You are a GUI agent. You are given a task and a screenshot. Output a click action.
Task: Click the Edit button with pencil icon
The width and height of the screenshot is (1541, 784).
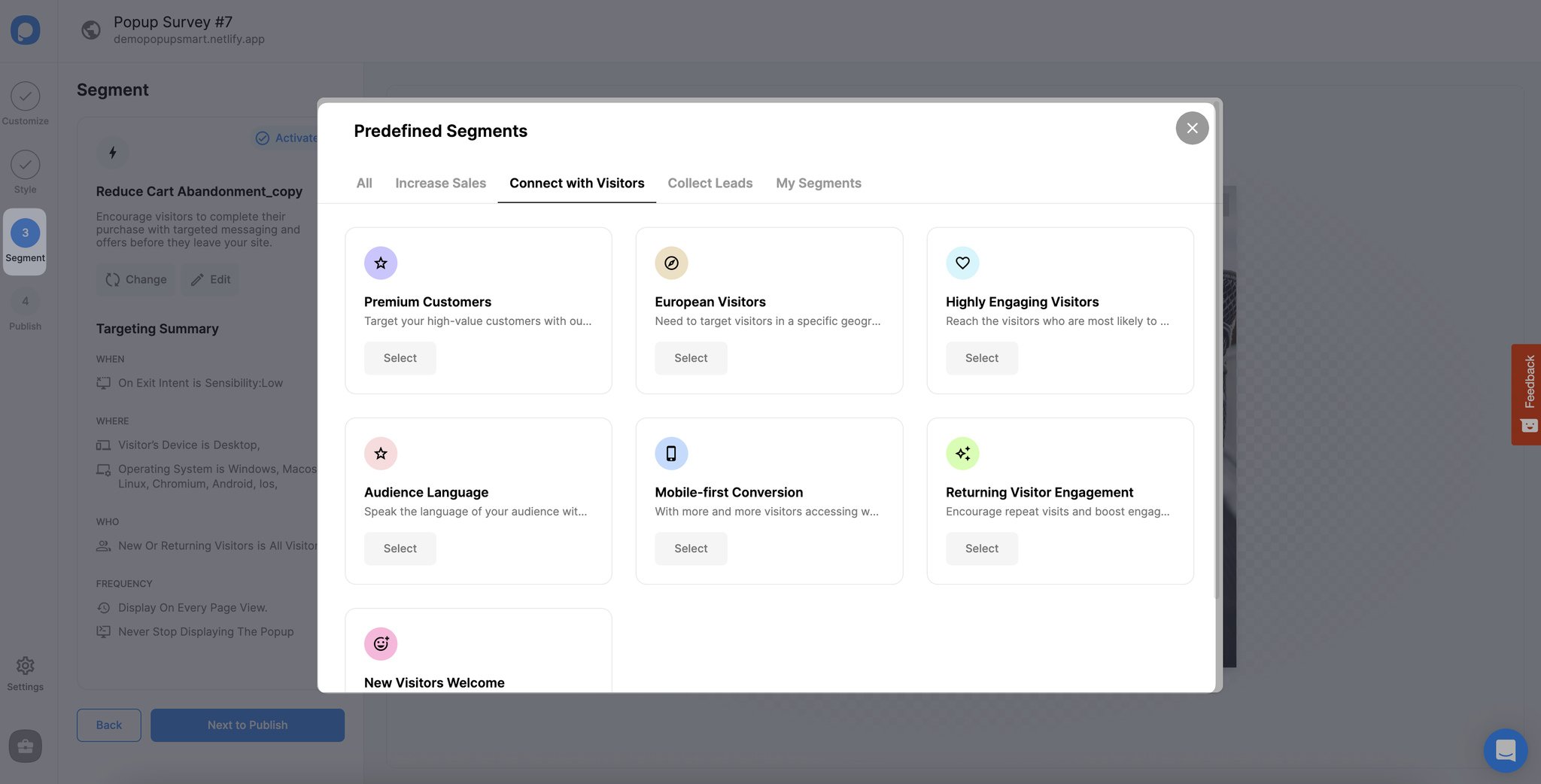[209, 279]
